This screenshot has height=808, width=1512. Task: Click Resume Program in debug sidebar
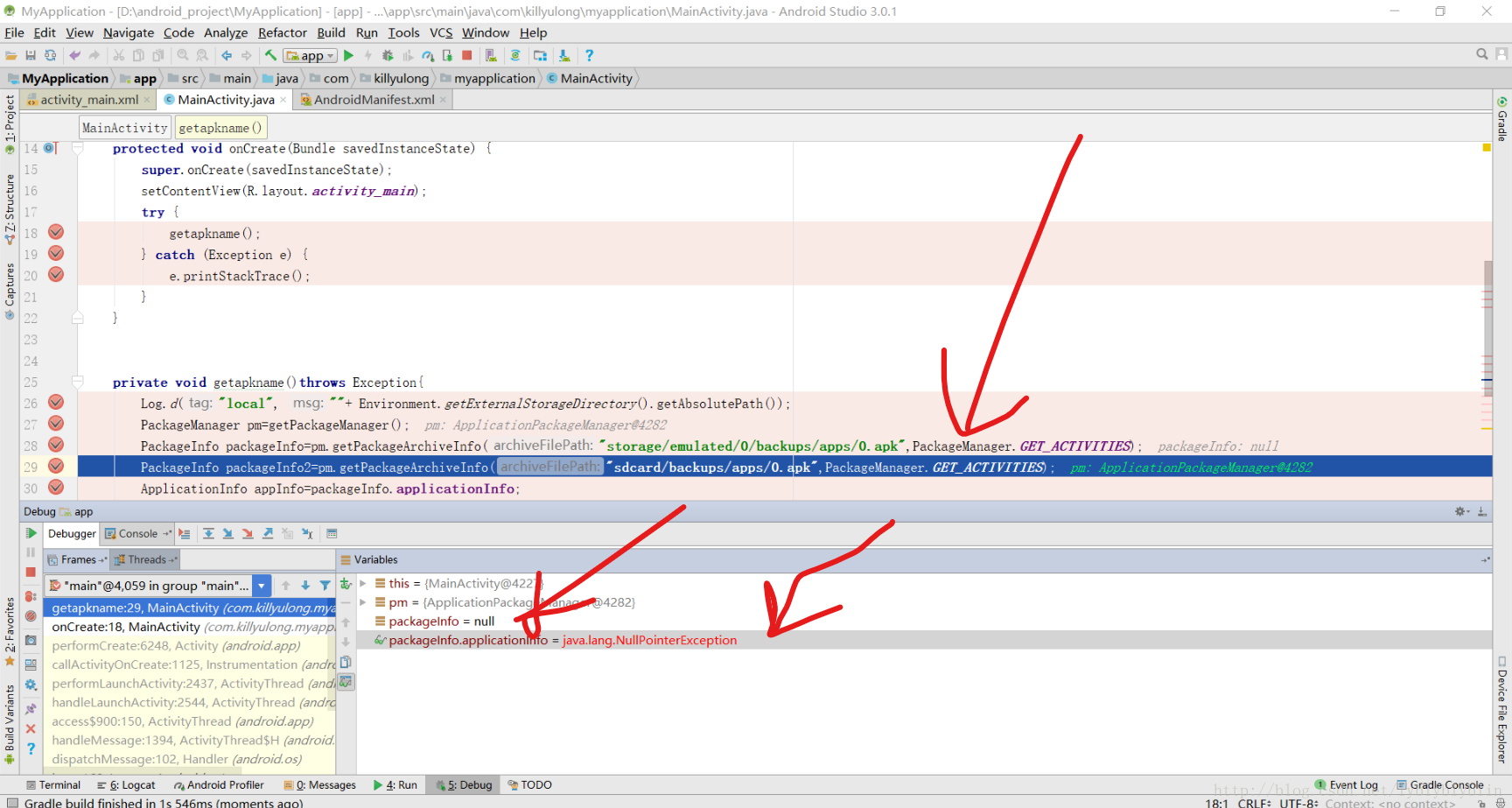pyautogui.click(x=31, y=533)
